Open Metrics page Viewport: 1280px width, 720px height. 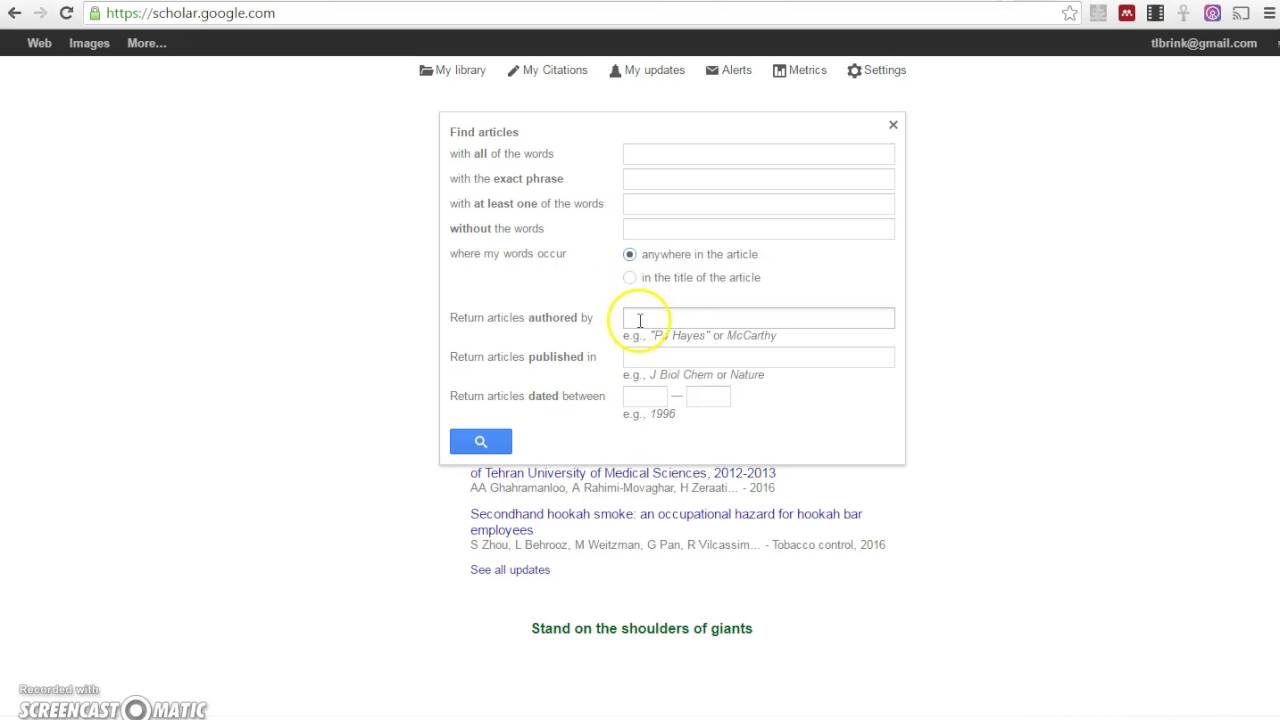(800, 70)
